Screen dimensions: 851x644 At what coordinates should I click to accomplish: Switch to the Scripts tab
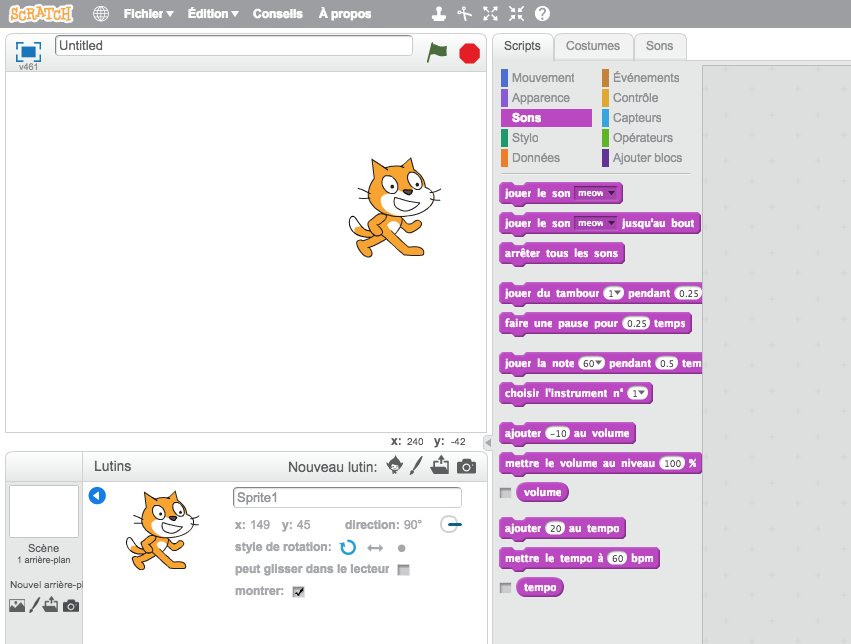point(522,46)
